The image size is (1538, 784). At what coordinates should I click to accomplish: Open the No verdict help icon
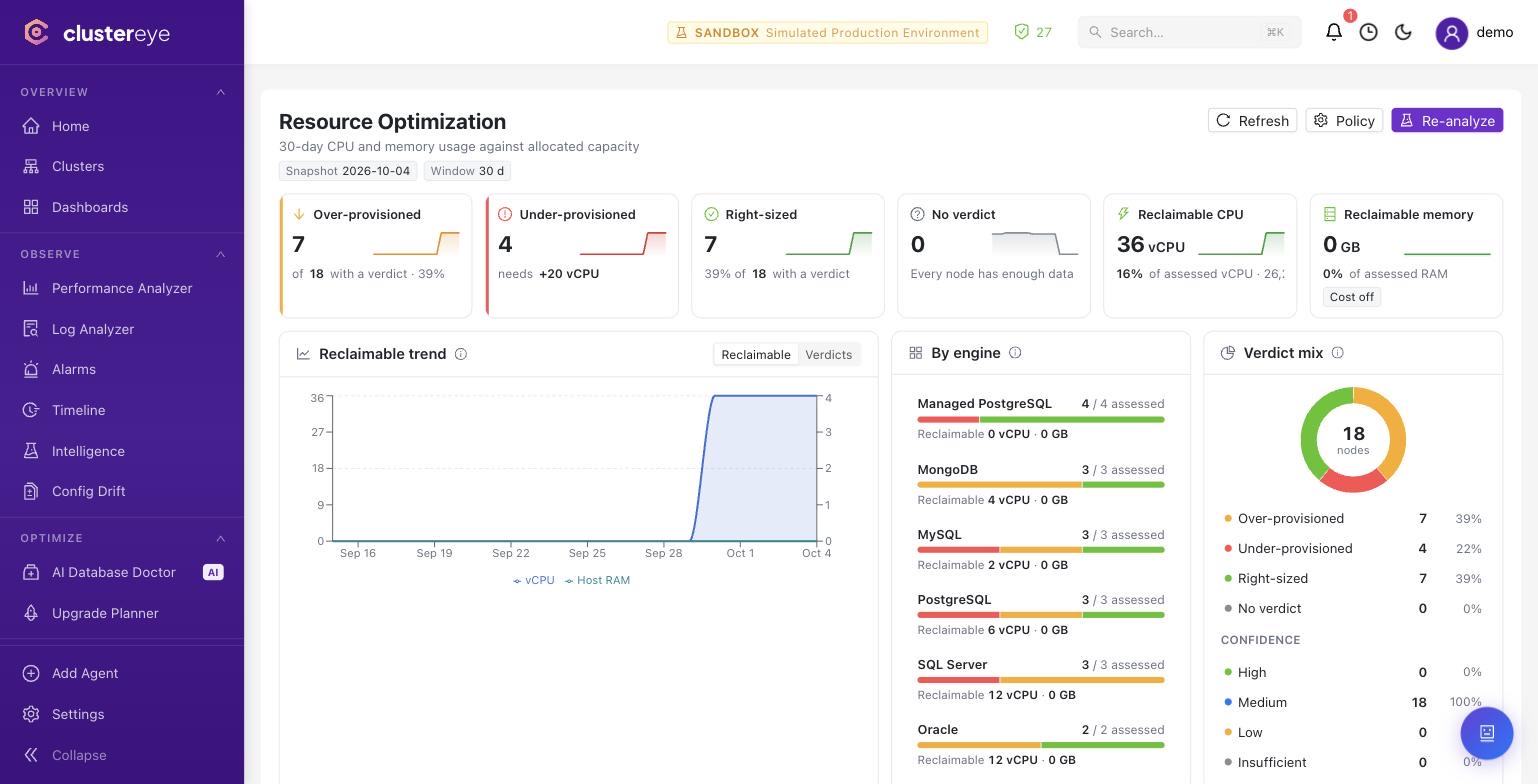click(x=917, y=214)
